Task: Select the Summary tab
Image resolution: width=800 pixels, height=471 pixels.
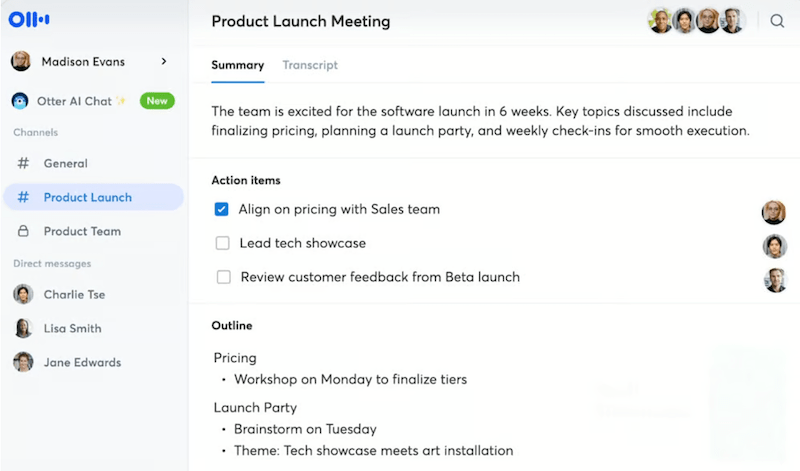Action: coord(238,65)
